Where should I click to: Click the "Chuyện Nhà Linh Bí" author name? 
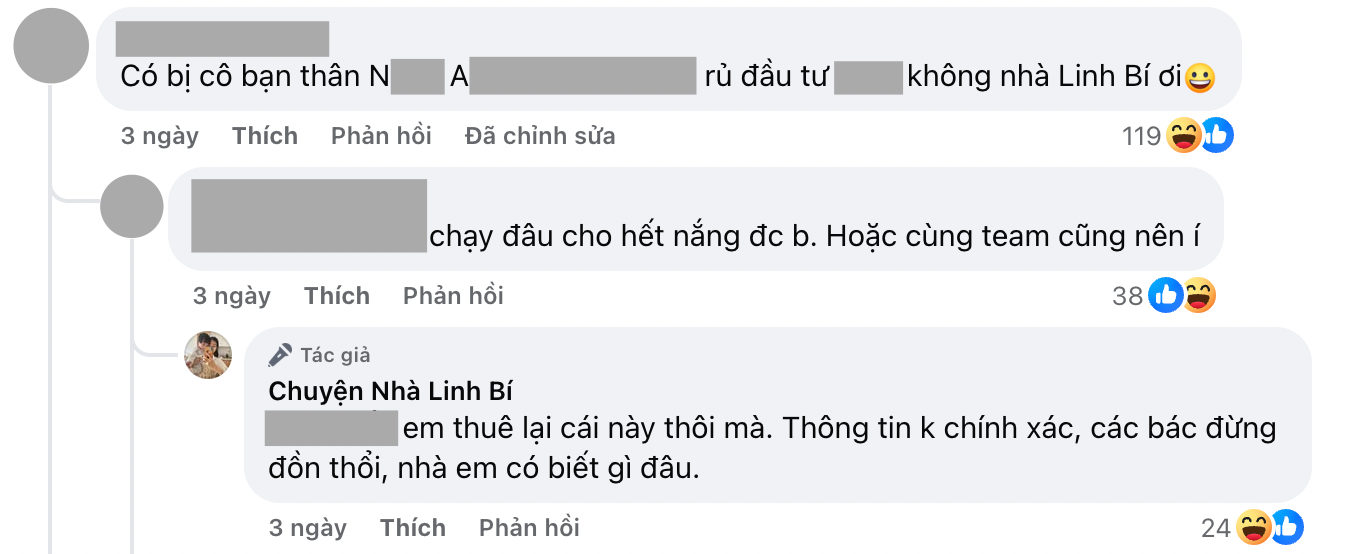391,391
